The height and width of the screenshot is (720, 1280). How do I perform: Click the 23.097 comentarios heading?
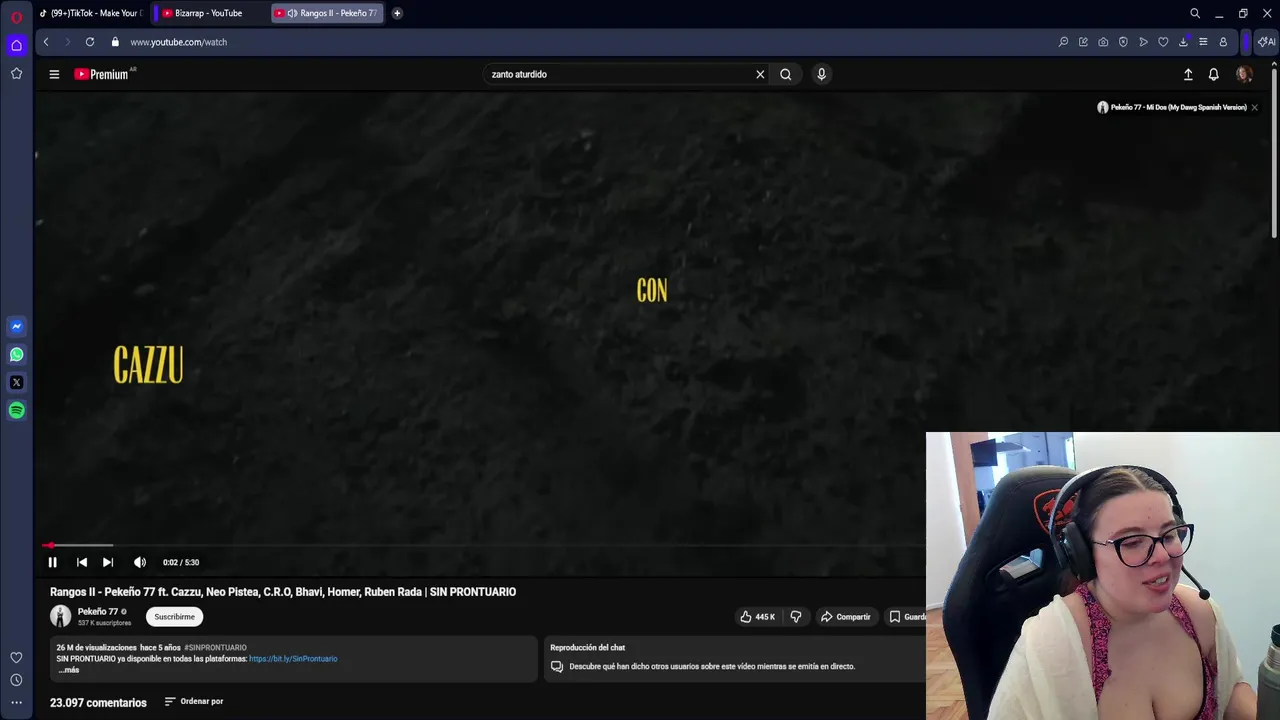[98, 703]
